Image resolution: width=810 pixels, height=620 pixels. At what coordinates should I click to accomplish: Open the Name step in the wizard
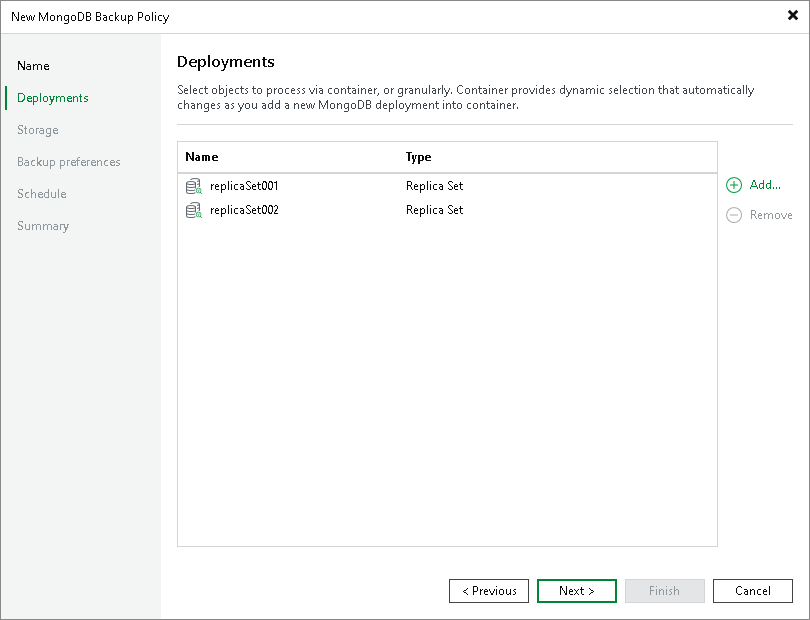pos(33,66)
